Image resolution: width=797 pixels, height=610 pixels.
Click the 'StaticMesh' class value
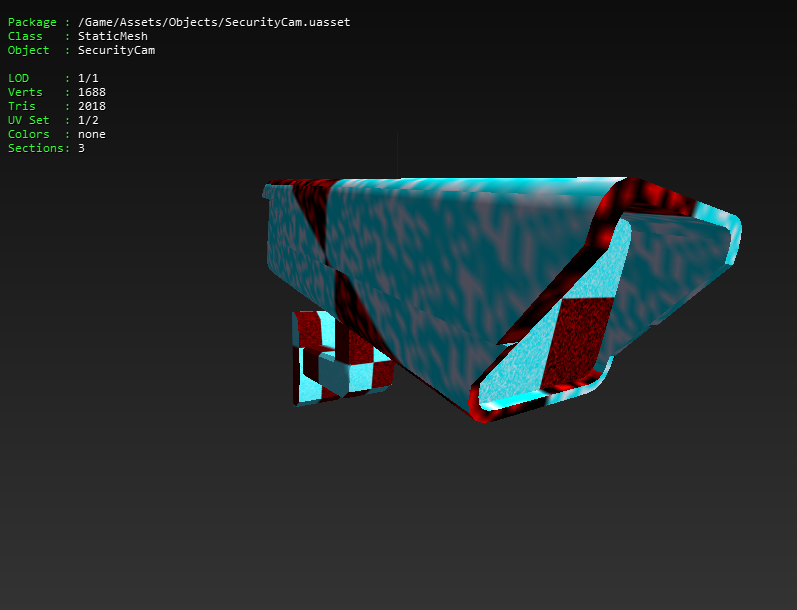[x=113, y=36]
